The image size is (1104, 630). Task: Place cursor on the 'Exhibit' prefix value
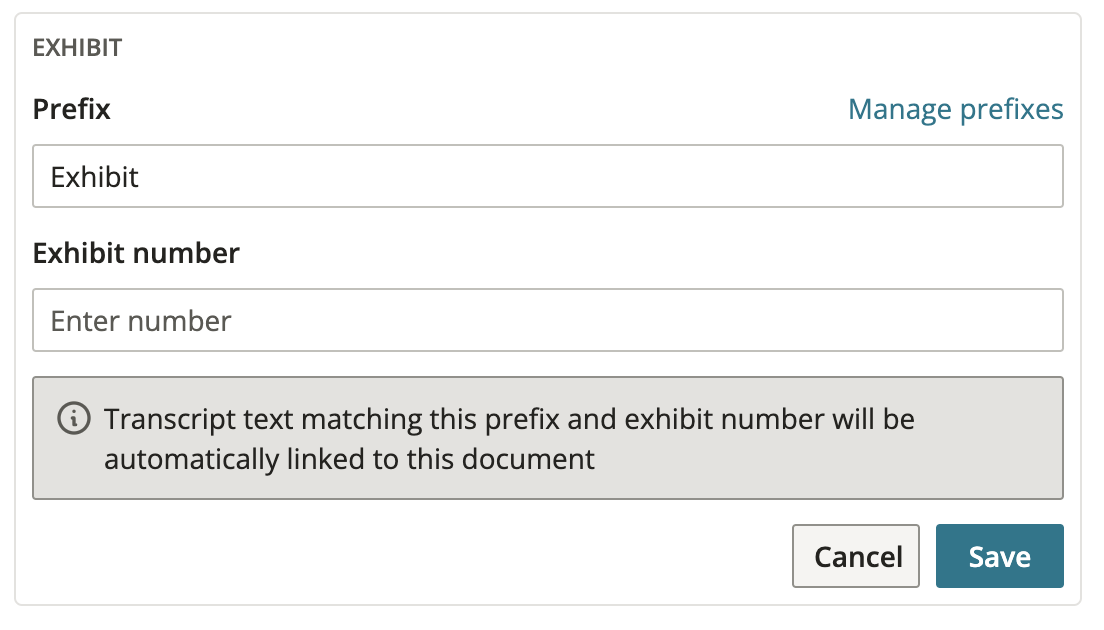[x=95, y=177]
